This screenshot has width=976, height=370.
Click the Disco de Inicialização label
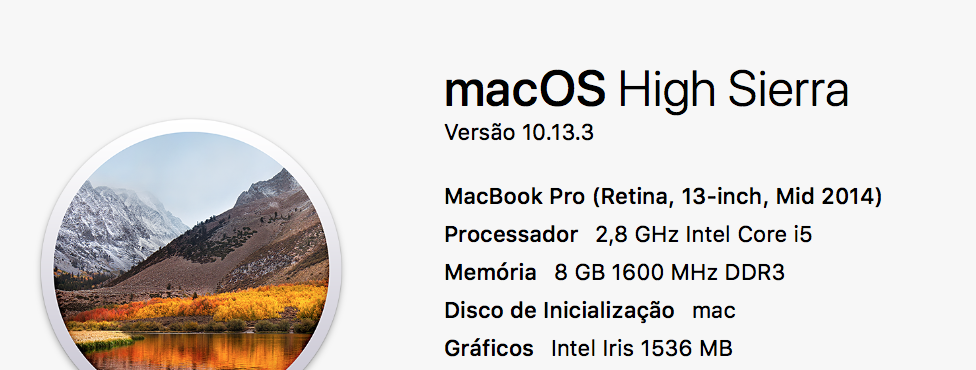pos(559,311)
